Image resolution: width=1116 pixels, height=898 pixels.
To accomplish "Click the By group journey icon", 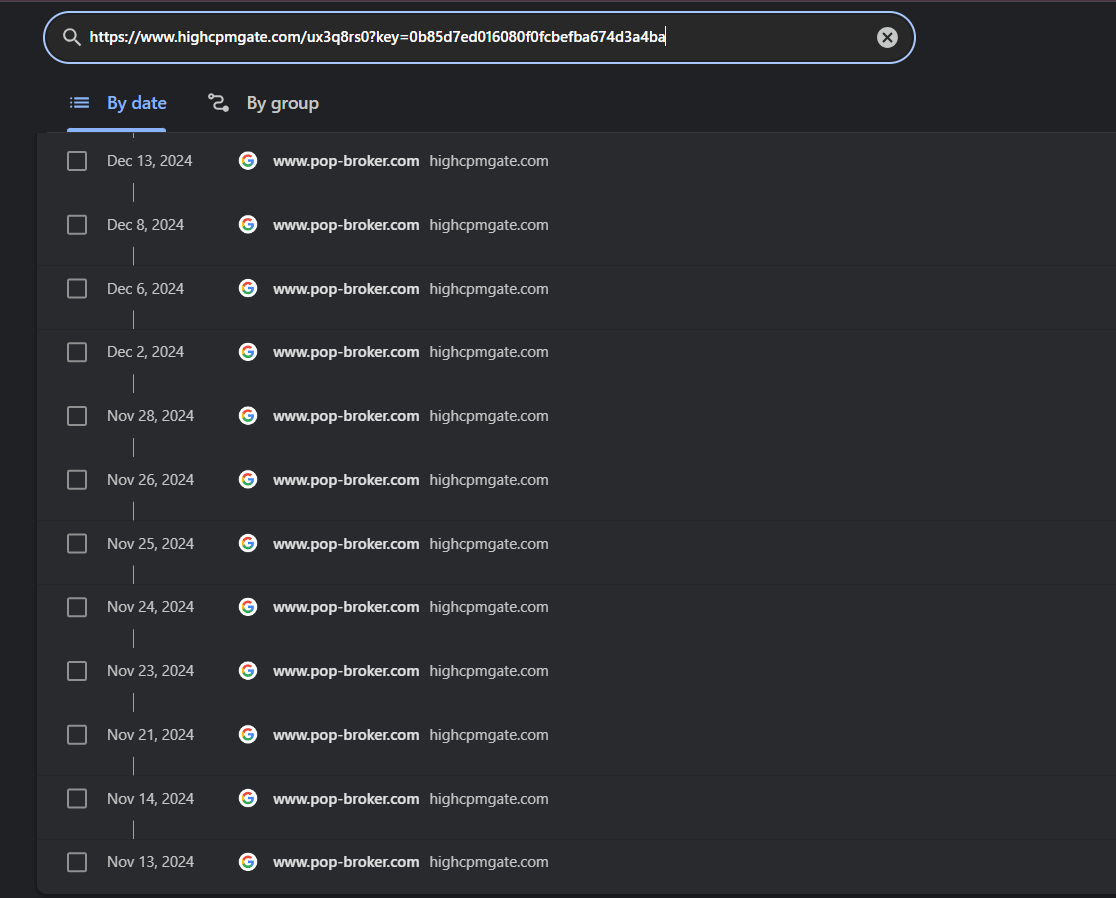I will pyautogui.click(x=218, y=103).
